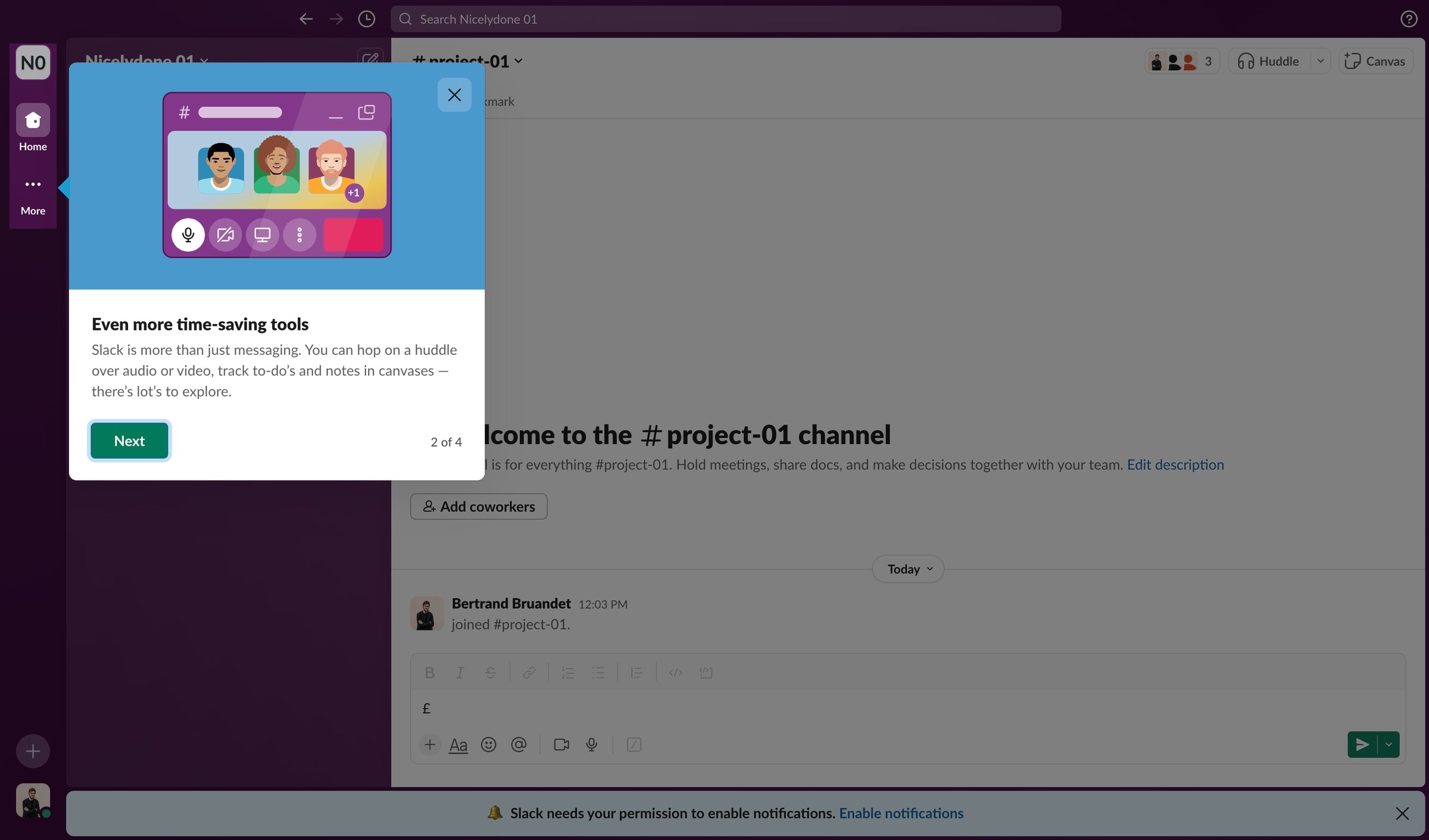The image size is (1429, 840).
Task: Open the plus attachments menu in composer
Action: tap(430, 745)
